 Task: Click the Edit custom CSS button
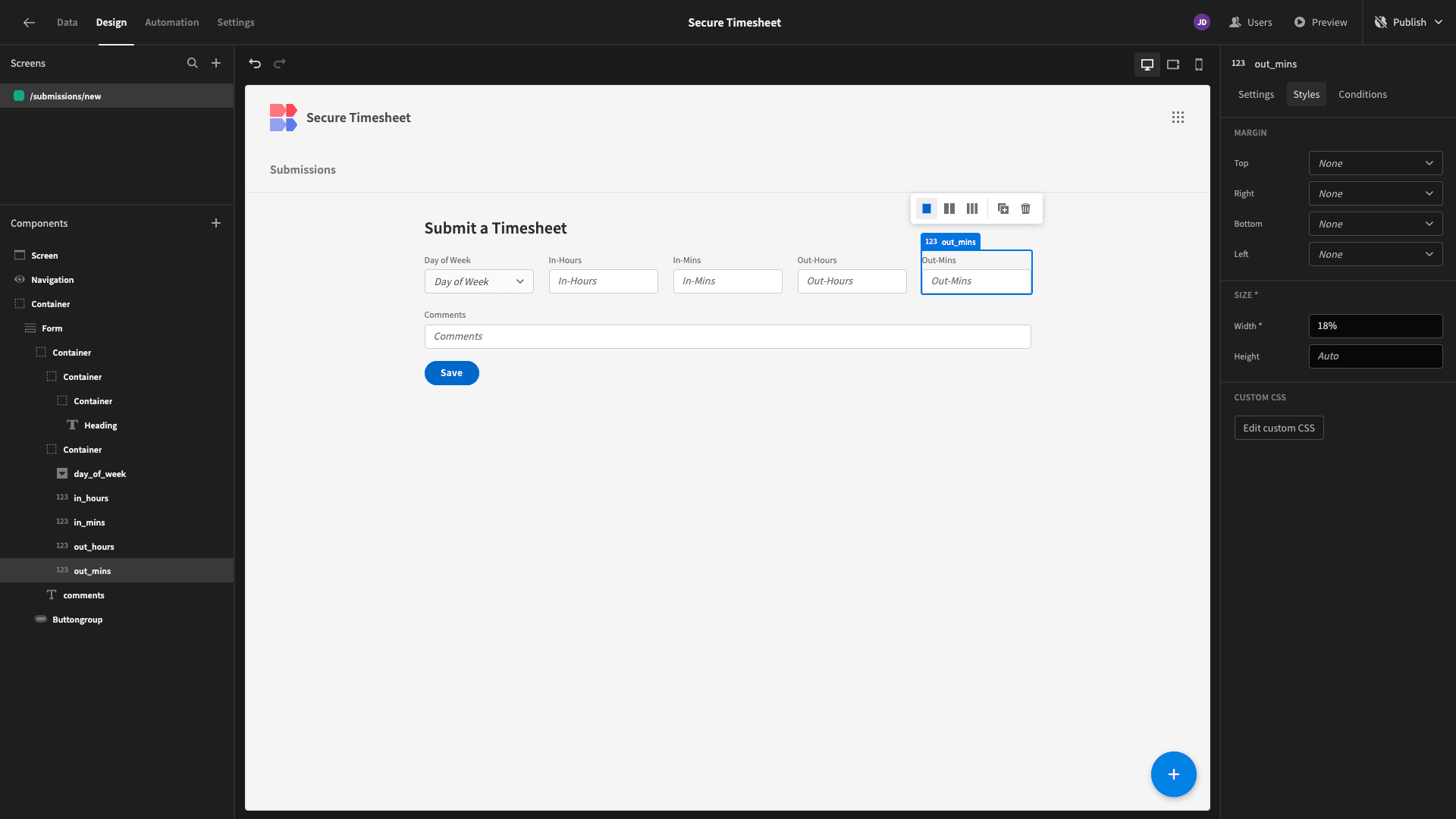click(x=1279, y=428)
